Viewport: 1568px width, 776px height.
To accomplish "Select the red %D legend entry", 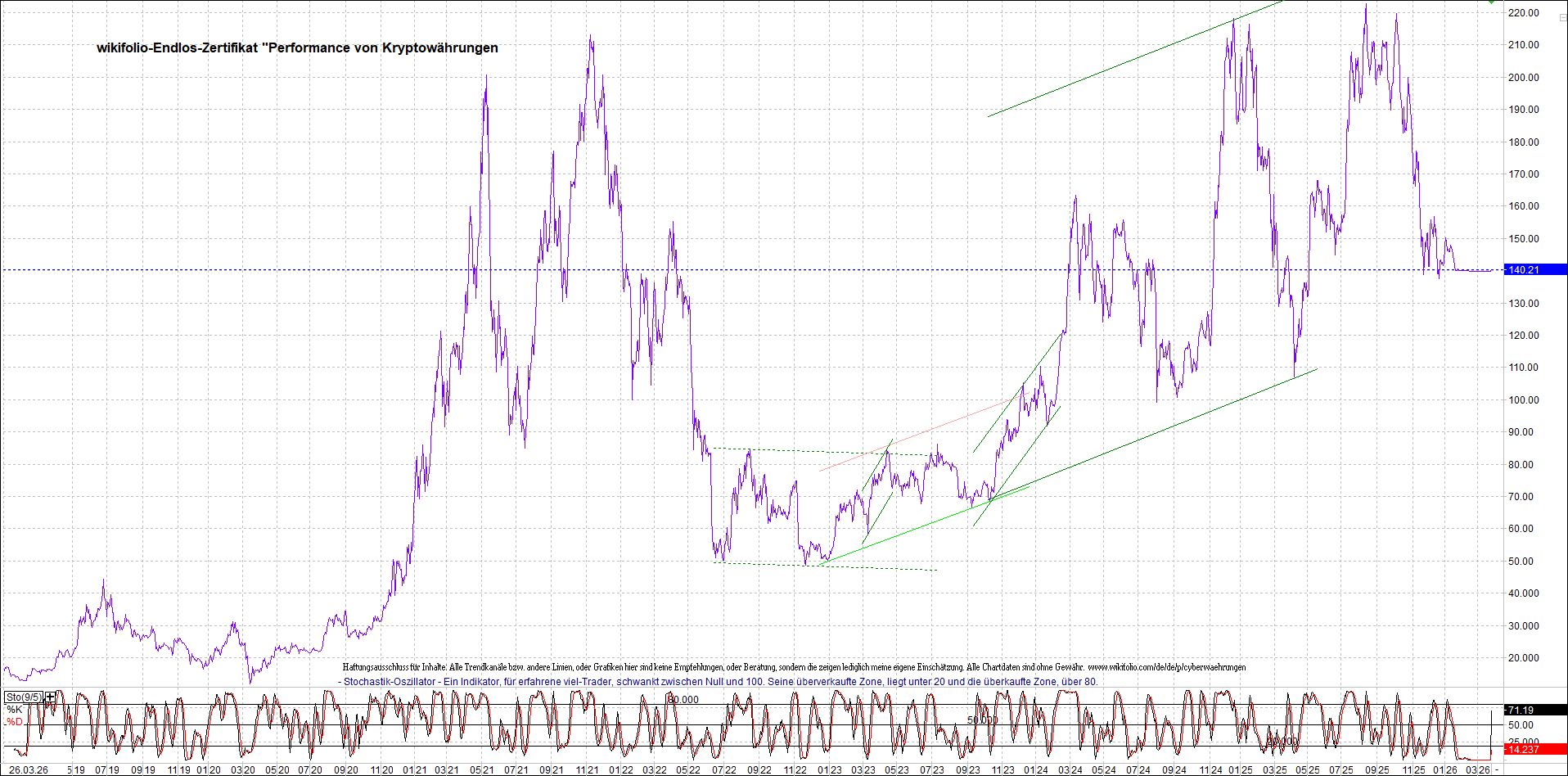I will pyautogui.click(x=15, y=722).
